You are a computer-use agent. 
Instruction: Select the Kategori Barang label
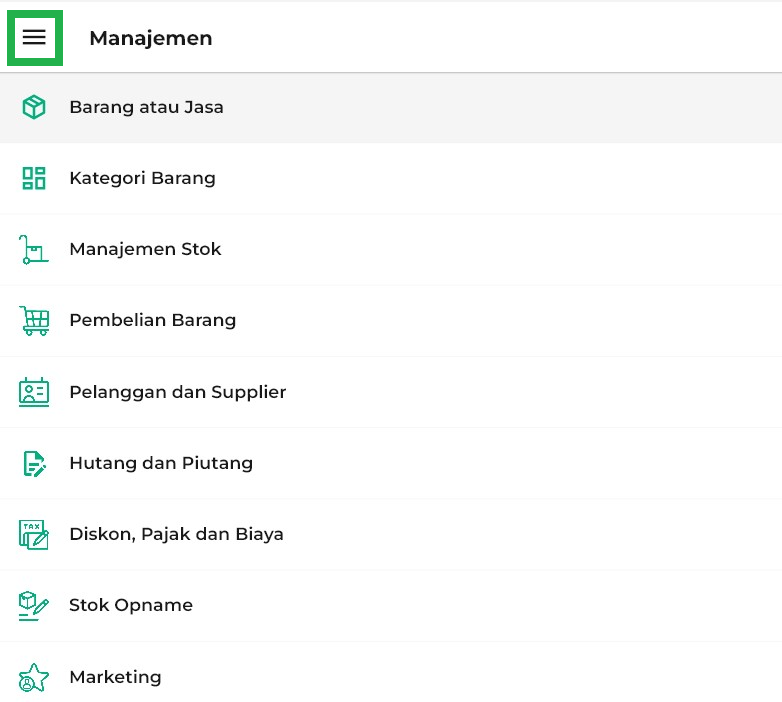coord(142,179)
